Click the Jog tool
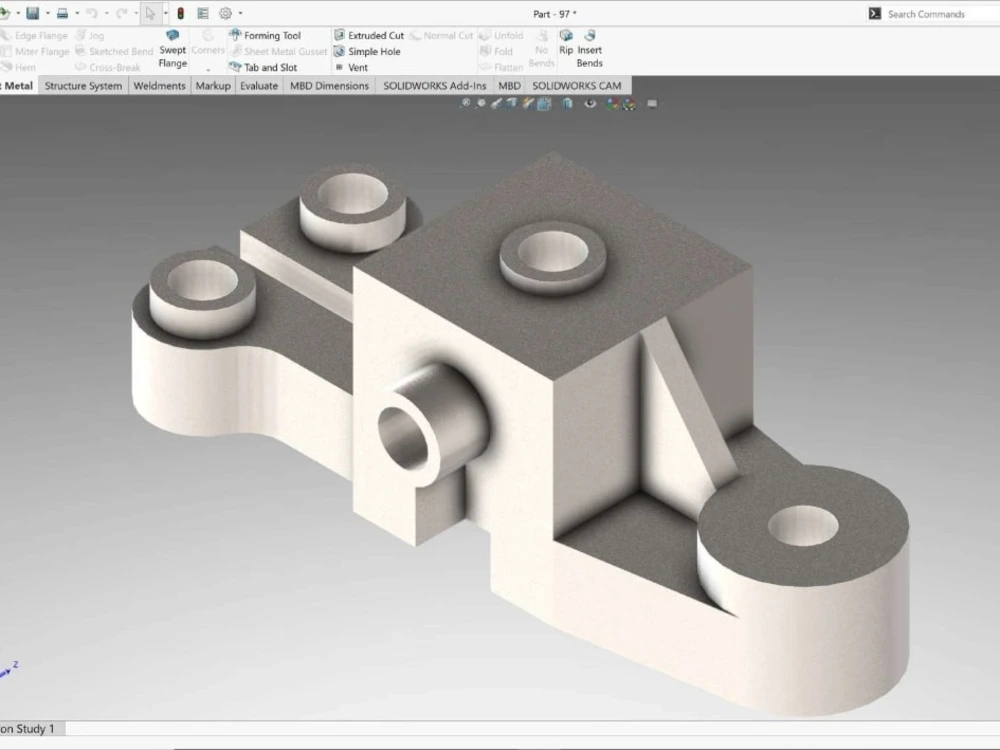Image resolution: width=1000 pixels, height=750 pixels. [x=90, y=35]
